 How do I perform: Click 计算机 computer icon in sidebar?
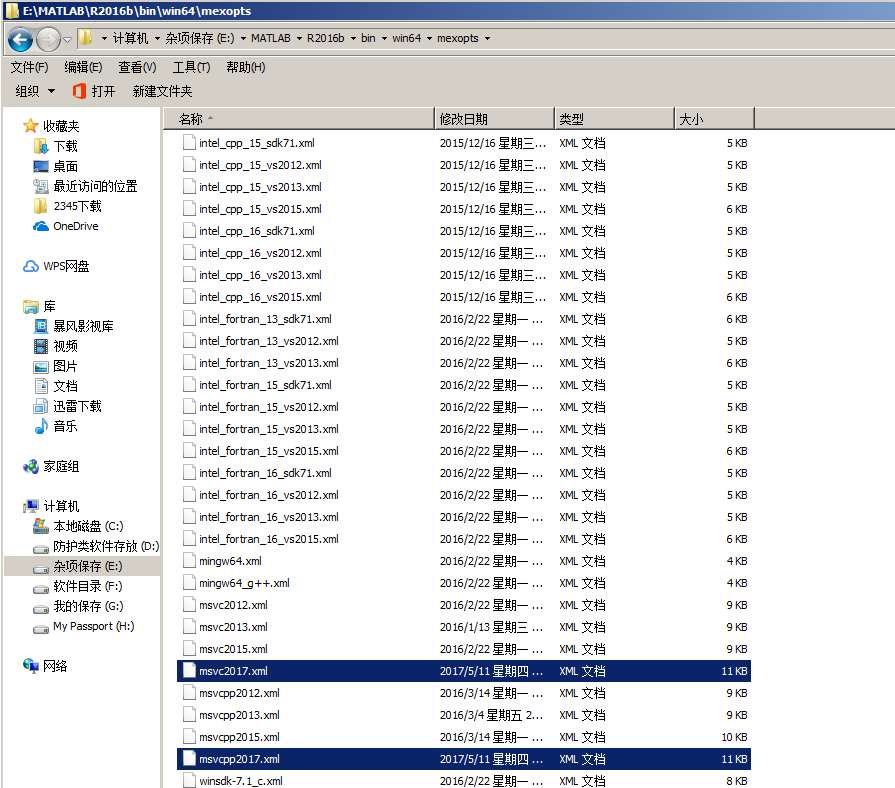[x=31, y=506]
